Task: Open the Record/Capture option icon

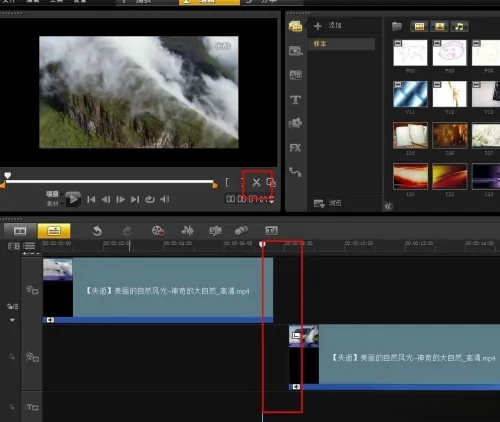Action: (158, 231)
